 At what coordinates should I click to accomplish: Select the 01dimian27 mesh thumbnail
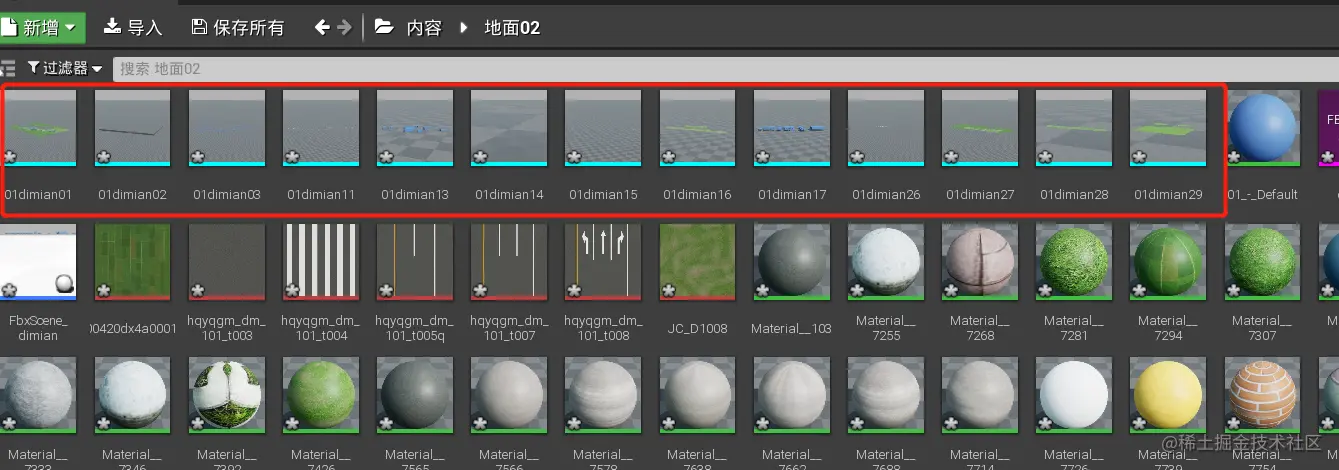(x=980, y=128)
